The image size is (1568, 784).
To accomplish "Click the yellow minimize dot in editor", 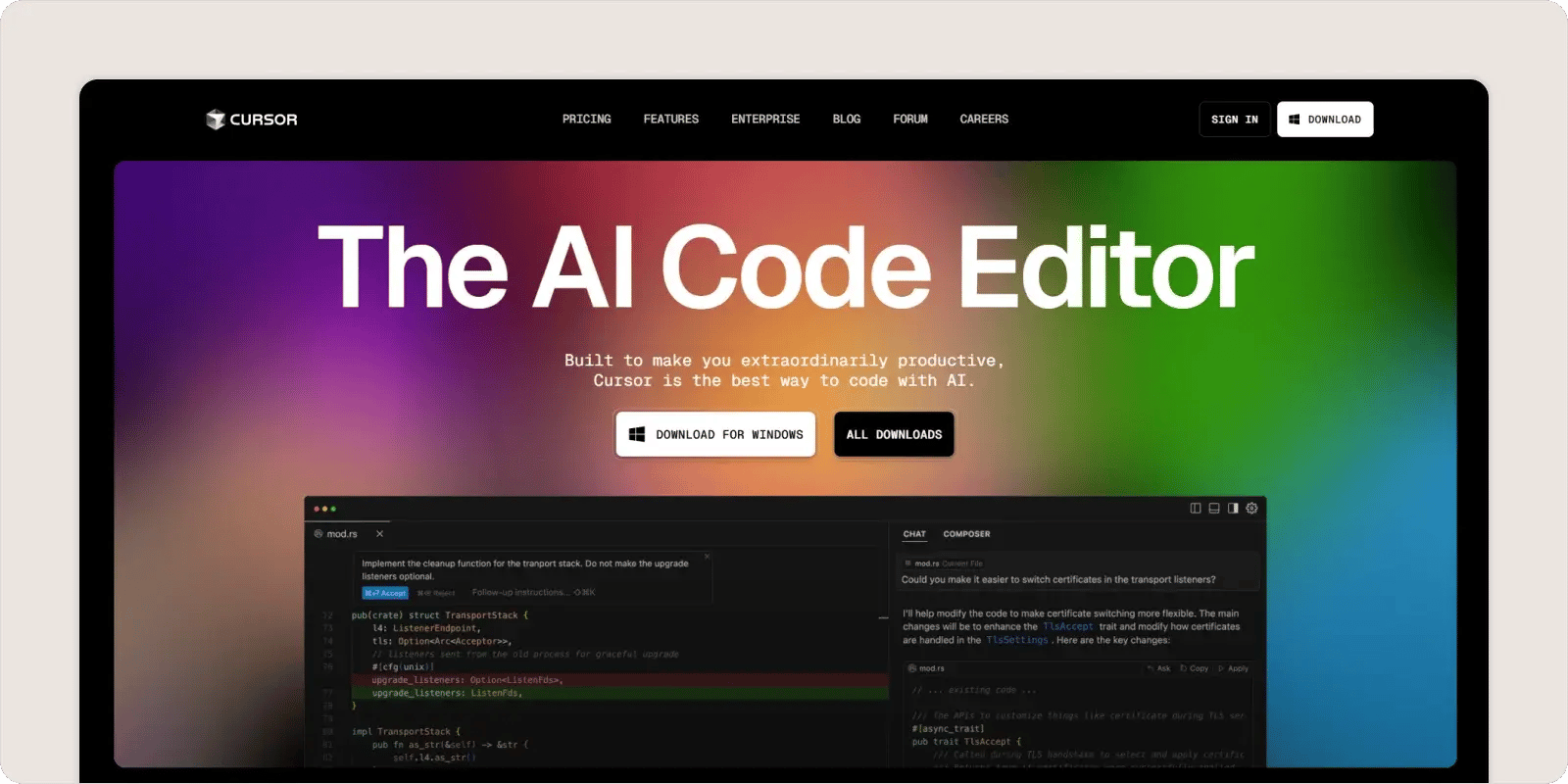I will pyautogui.click(x=325, y=509).
